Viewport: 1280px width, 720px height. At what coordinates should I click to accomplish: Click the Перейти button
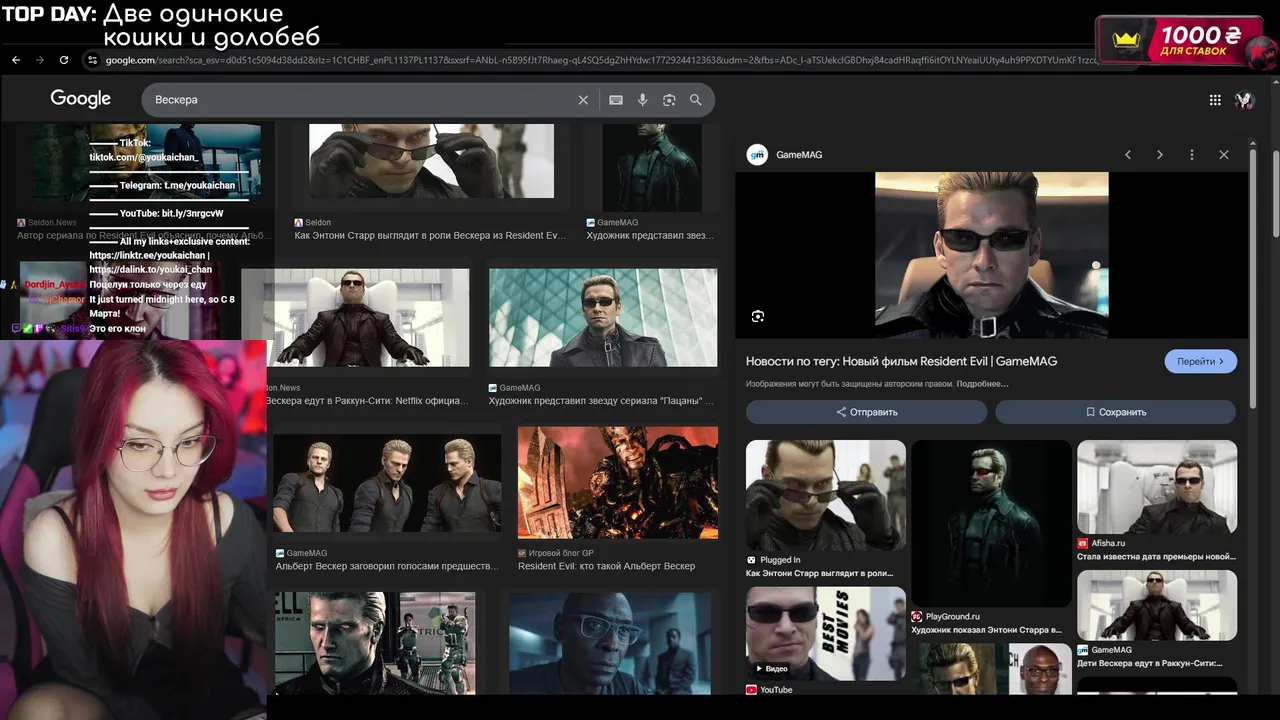(x=1201, y=361)
